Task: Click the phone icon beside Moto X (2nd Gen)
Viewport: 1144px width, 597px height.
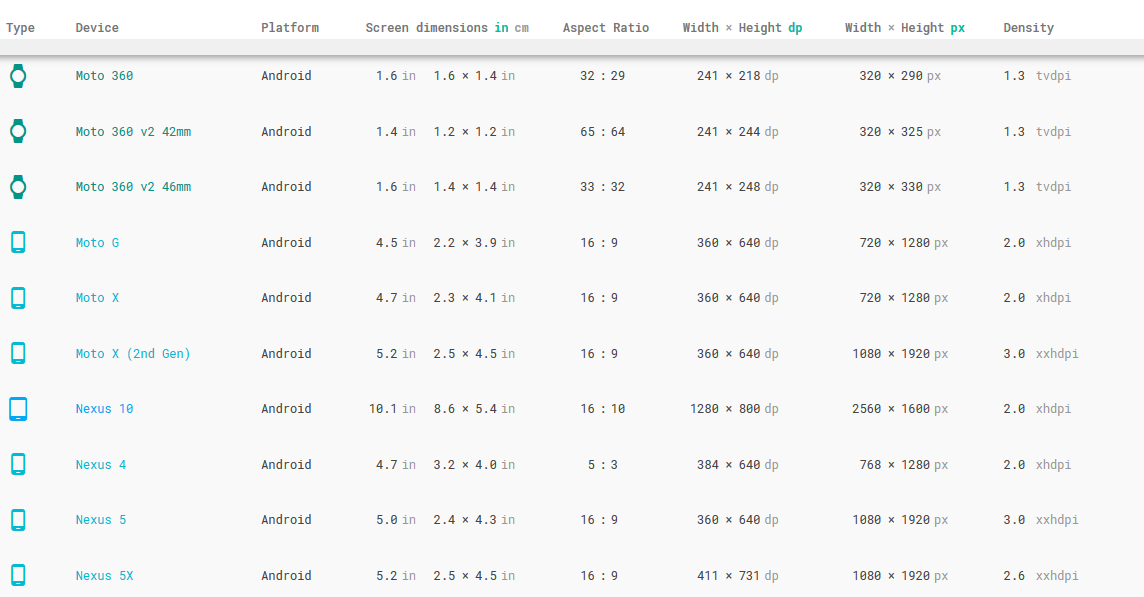Action: pyautogui.click(x=18, y=353)
